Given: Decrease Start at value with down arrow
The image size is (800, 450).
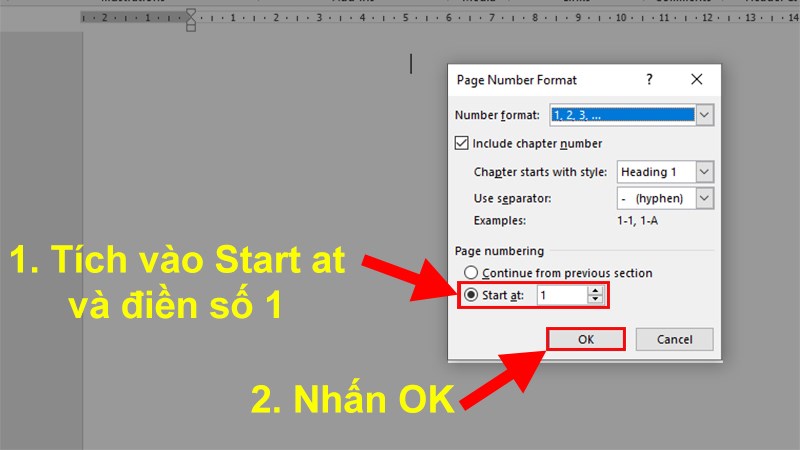Looking at the screenshot, I should [x=595, y=299].
